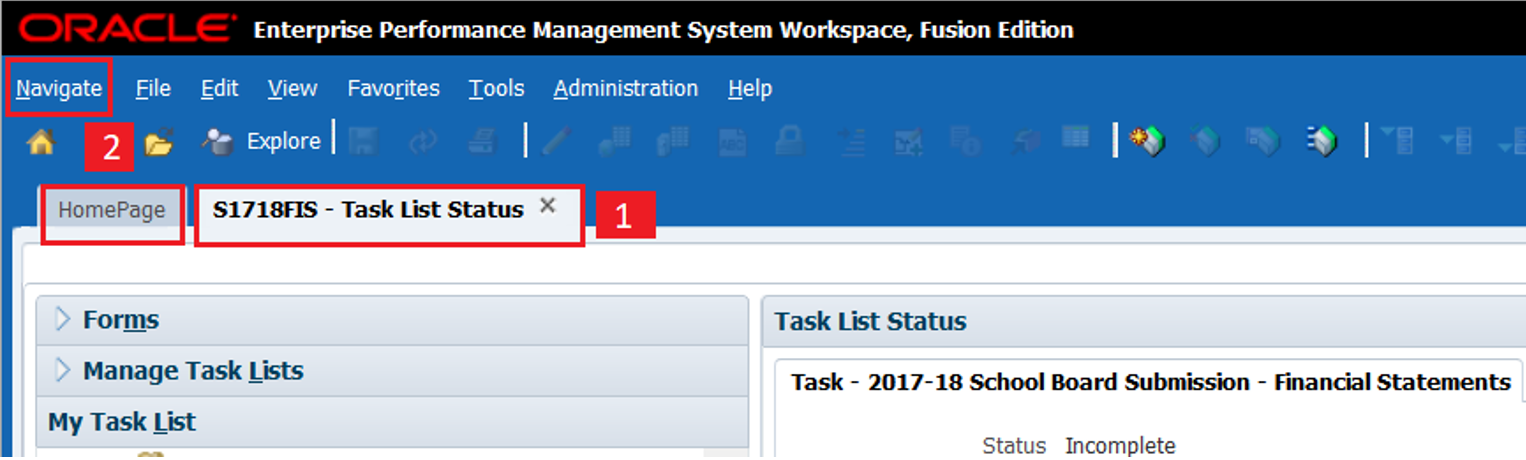Open Explore from the toolbar
Image resolution: width=1526 pixels, height=460 pixels.
[x=262, y=142]
